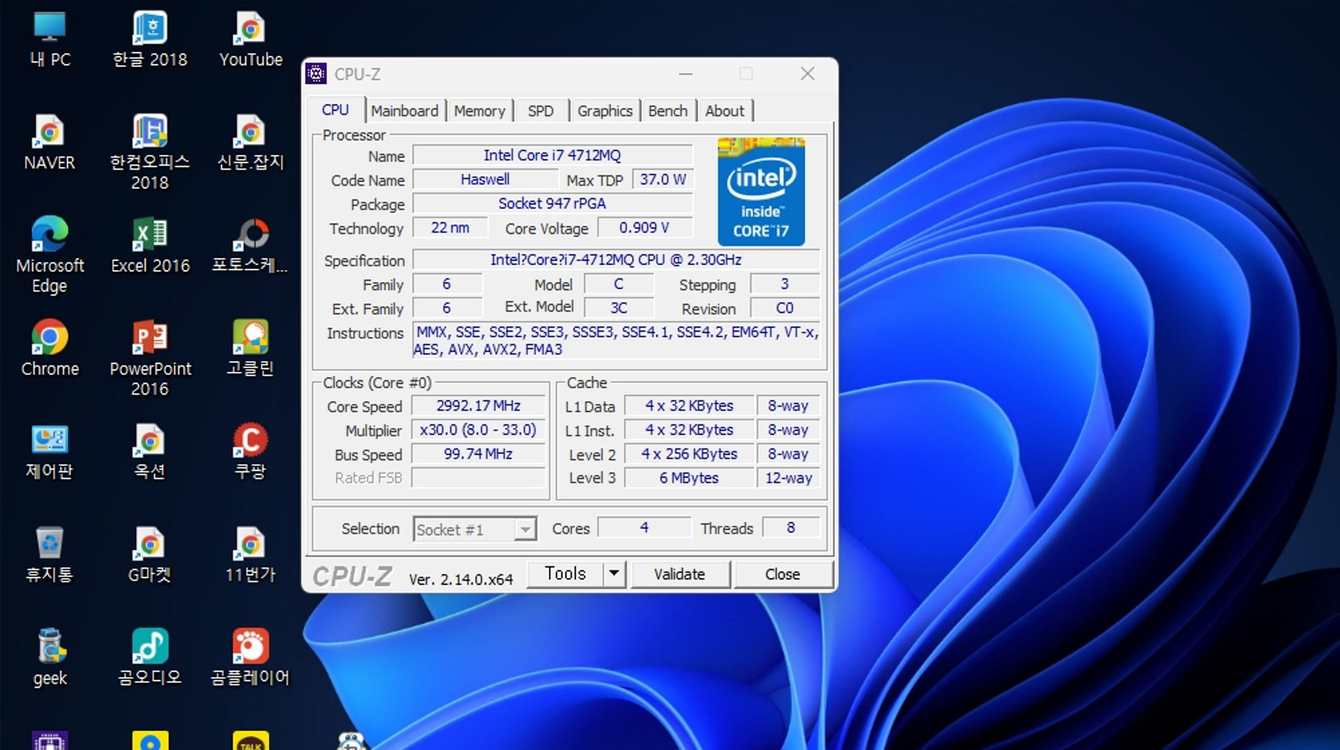This screenshot has width=1340, height=750.
Task: Click the Intel Core i7 badge logo
Action: [760, 190]
